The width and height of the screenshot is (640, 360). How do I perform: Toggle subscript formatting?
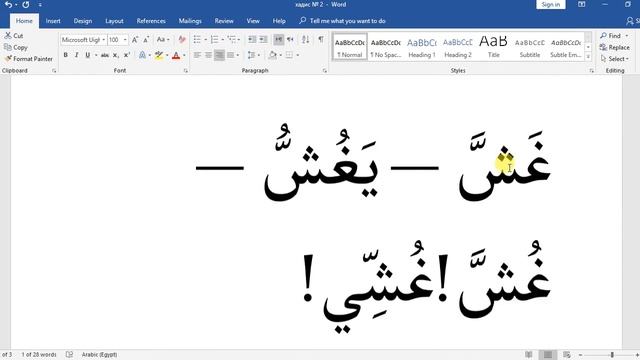click(116, 55)
